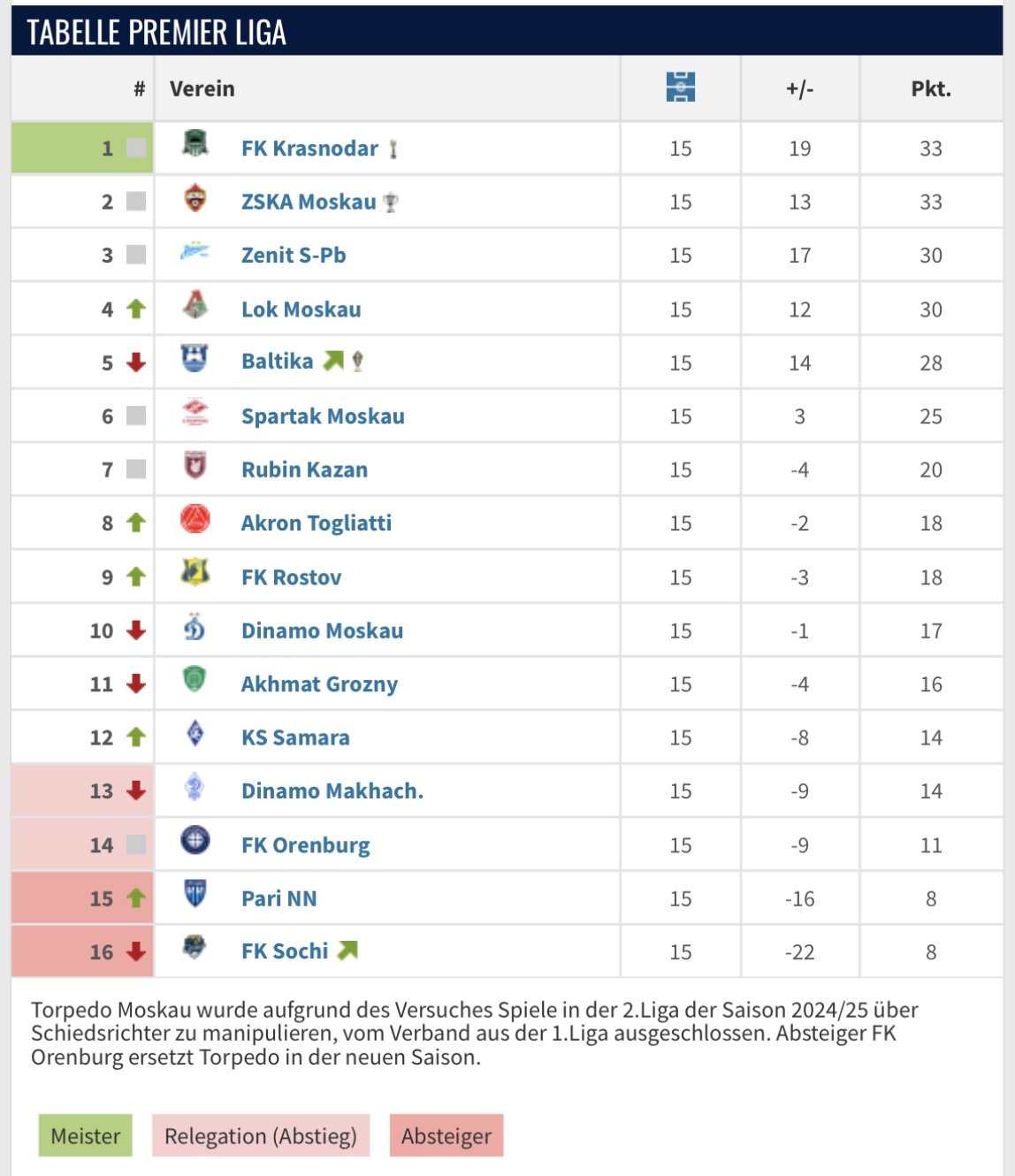
Task: Click the red Absteiger legend swatch
Action: (446, 1136)
